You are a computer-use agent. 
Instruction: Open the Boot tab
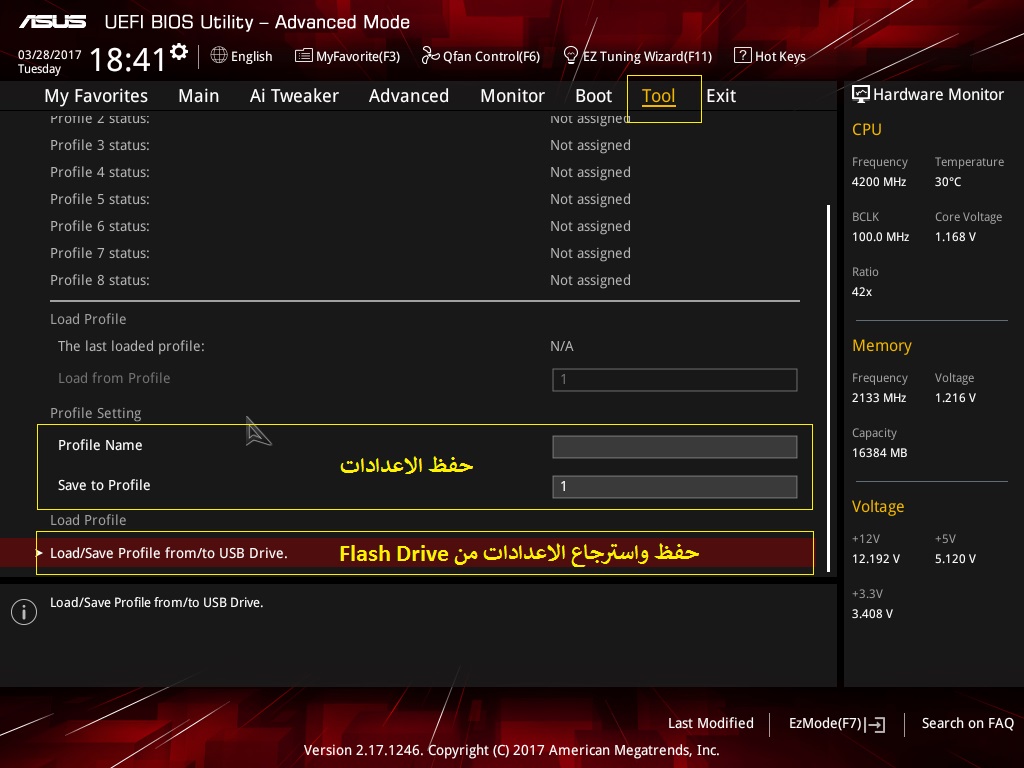click(593, 96)
